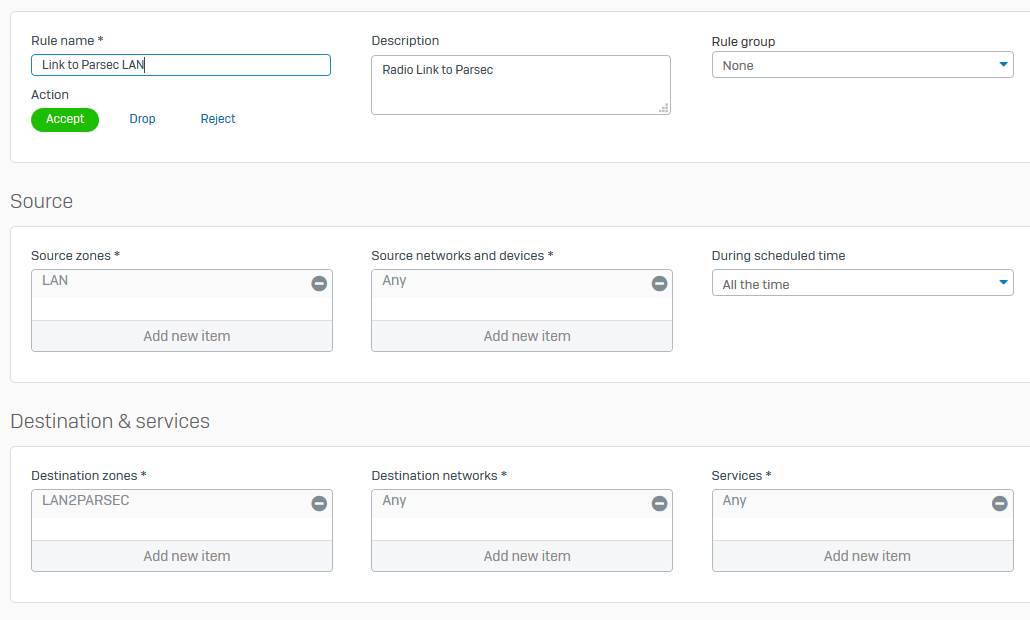
Task: Remove Any from Destination networks
Action: 659,504
